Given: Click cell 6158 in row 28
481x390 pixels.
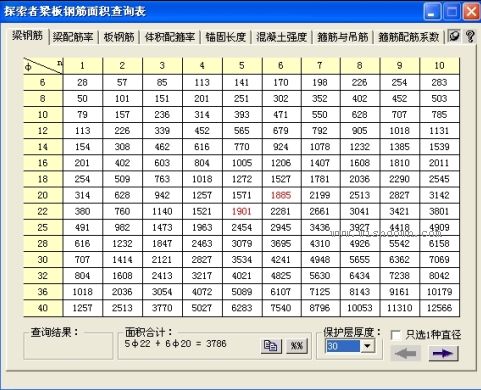Looking at the screenshot, I should point(440,243).
